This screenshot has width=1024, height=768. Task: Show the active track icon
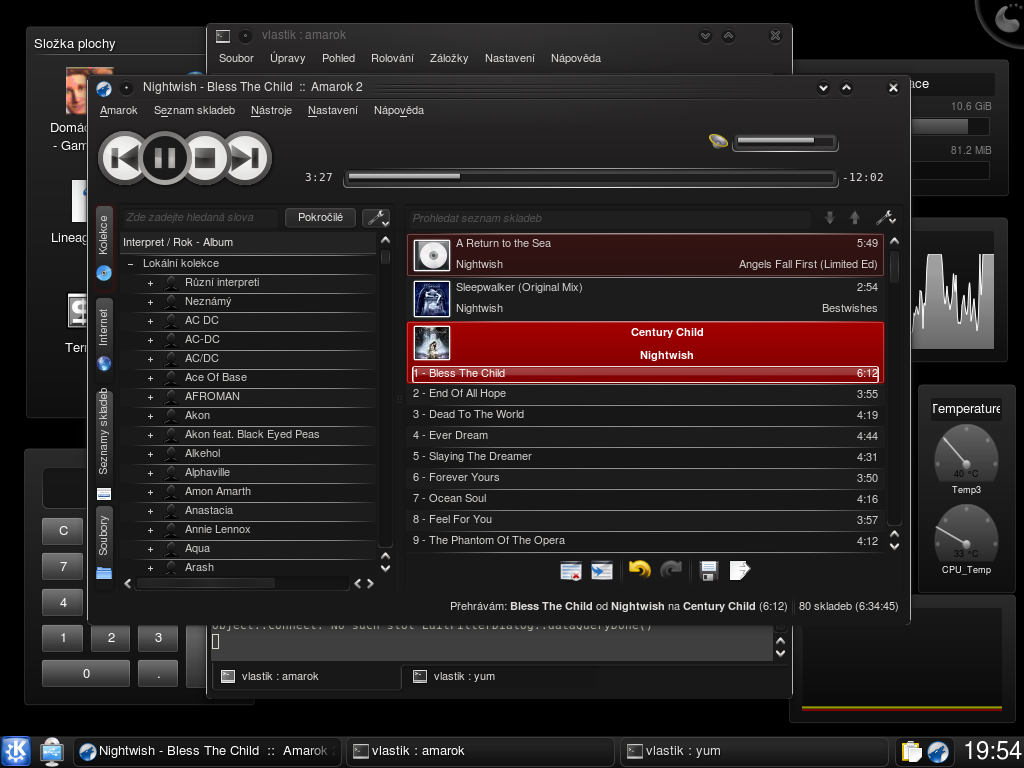[601, 570]
